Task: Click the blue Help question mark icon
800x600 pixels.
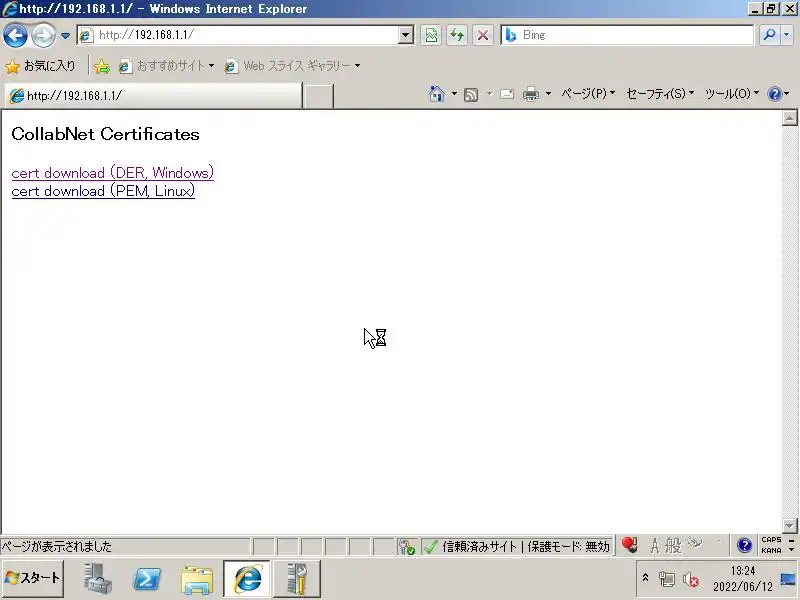Action: [774, 94]
